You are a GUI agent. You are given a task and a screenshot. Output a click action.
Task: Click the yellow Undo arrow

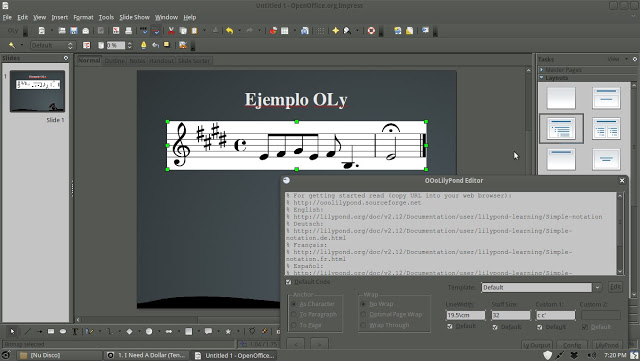(x=230, y=31)
